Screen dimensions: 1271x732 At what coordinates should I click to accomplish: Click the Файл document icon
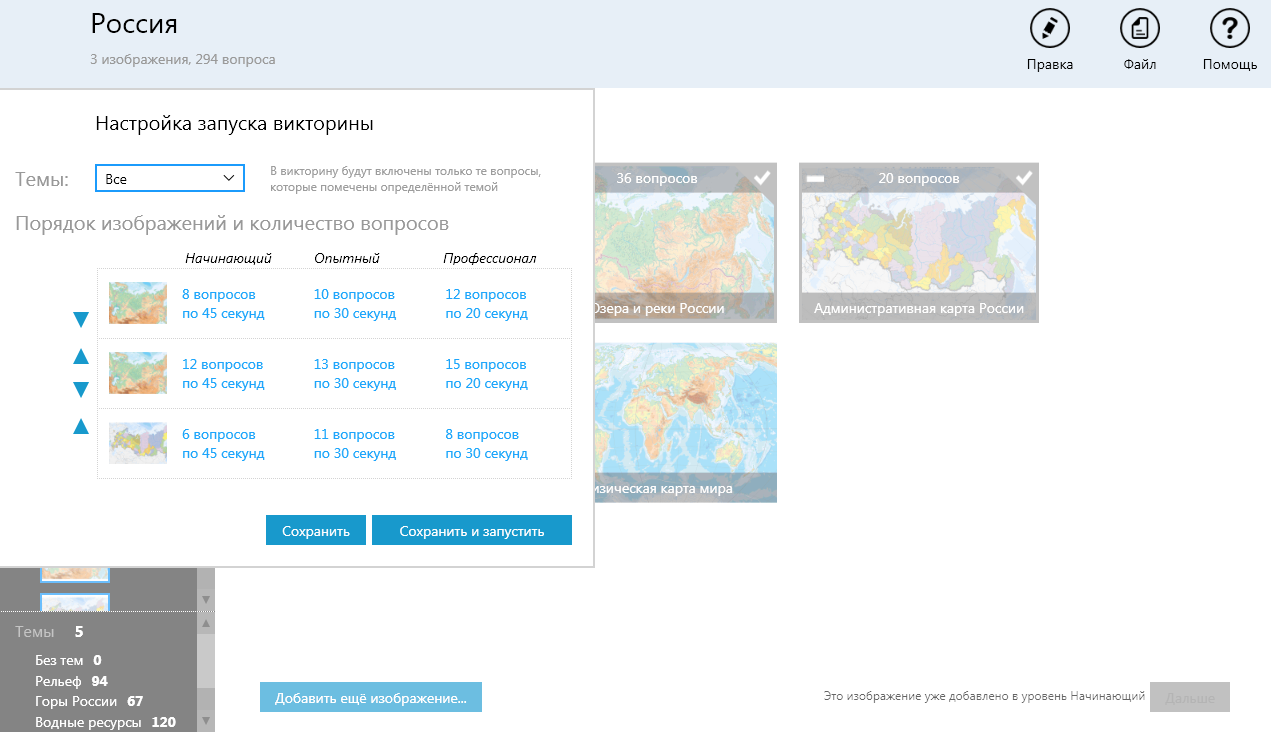(1139, 29)
